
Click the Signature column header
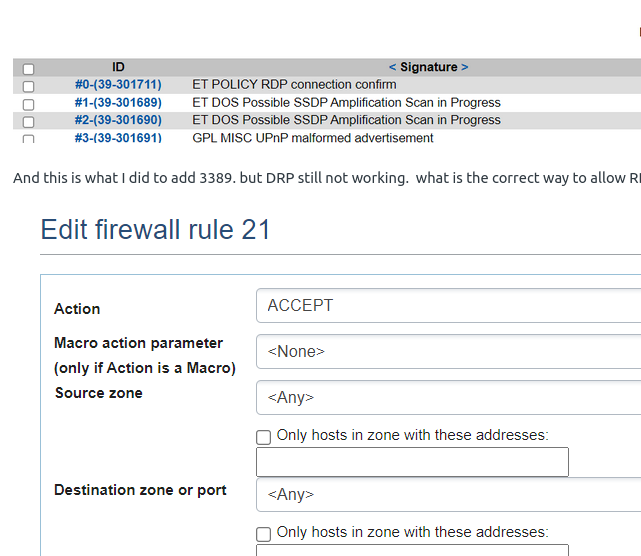coord(429,67)
